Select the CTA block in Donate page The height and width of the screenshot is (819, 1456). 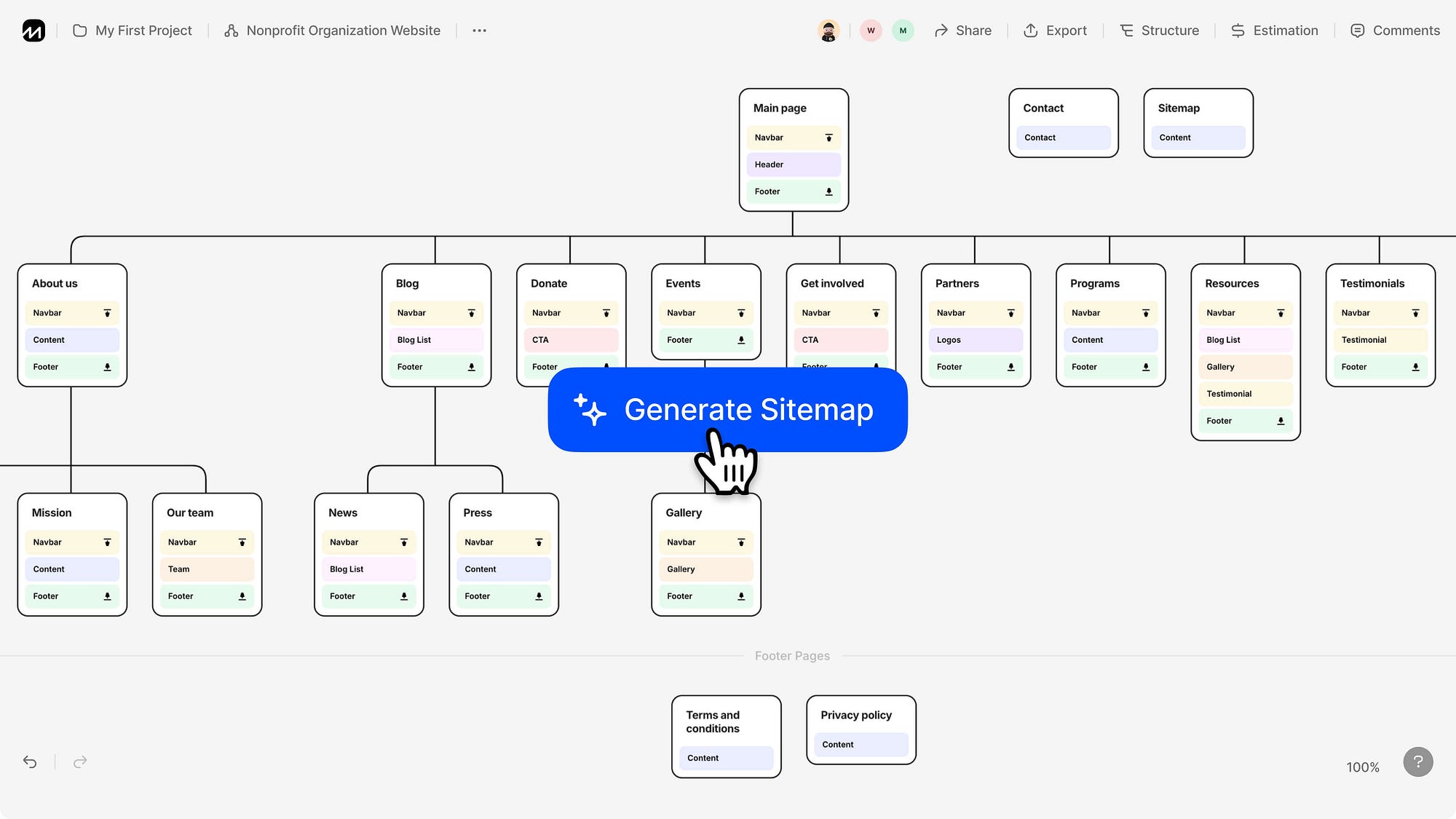click(x=571, y=340)
